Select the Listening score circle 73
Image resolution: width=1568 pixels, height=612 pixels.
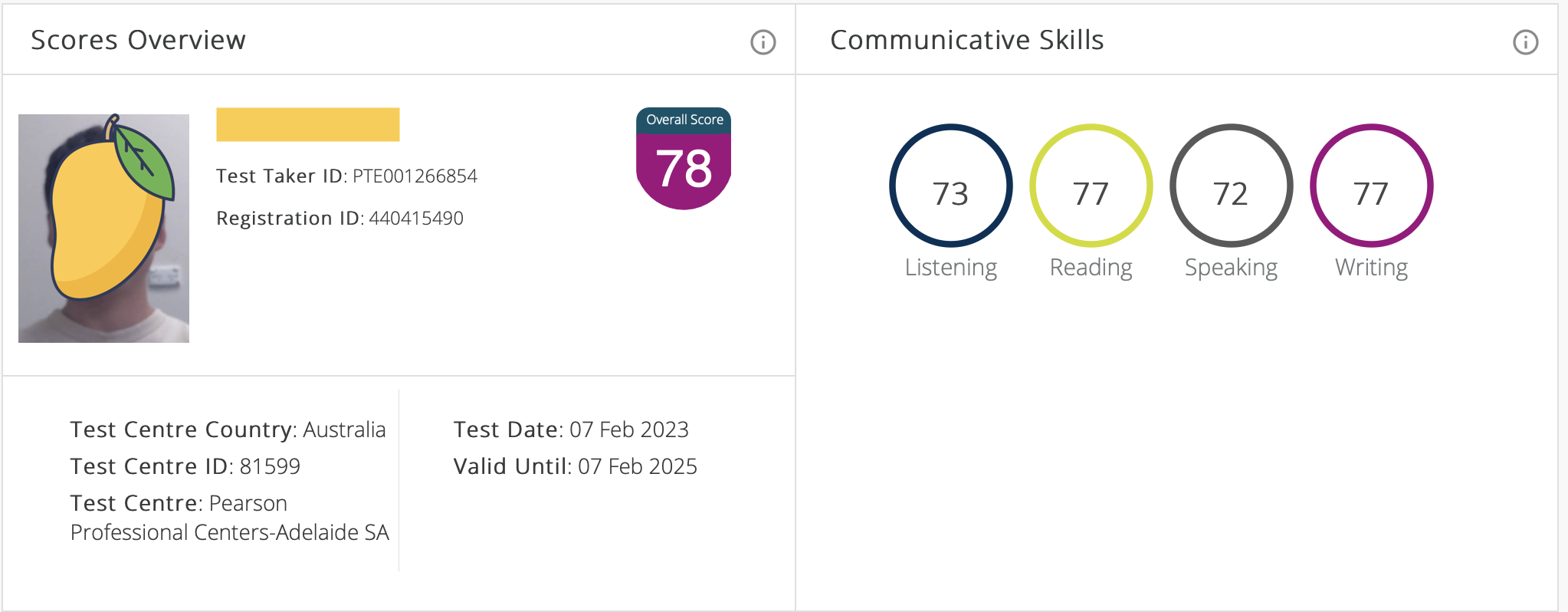pos(950,186)
